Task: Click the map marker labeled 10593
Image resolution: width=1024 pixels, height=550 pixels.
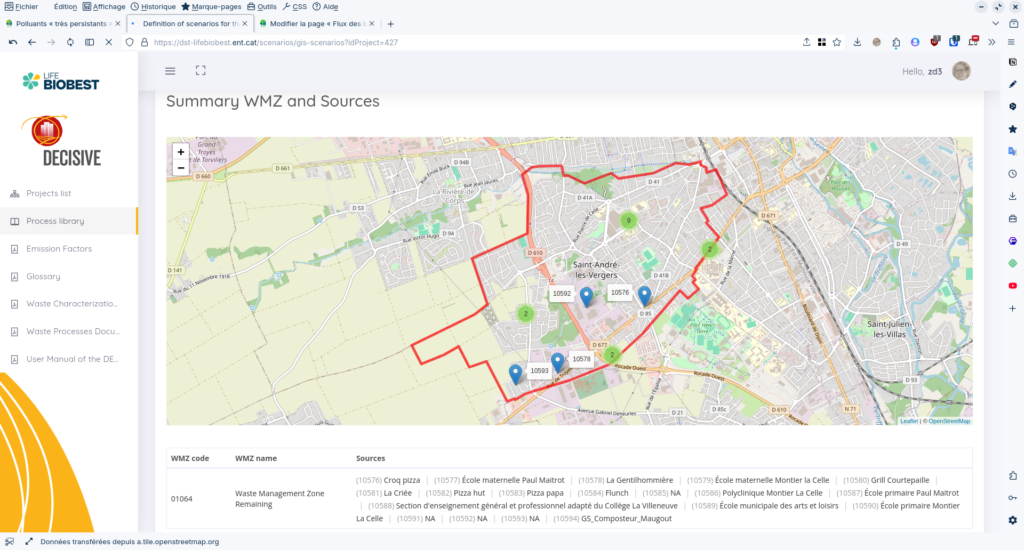Action: [x=515, y=373]
